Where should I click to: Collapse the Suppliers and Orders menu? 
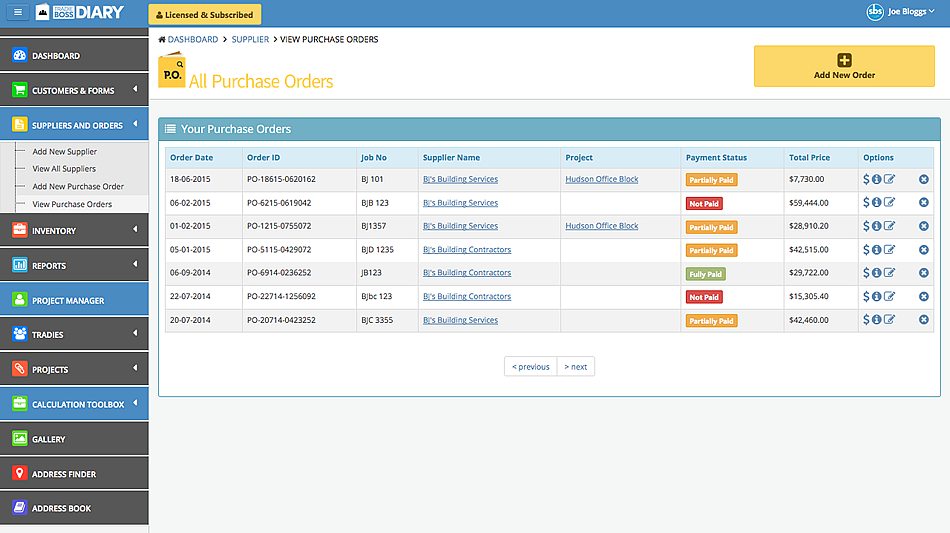click(x=74, y=125)
